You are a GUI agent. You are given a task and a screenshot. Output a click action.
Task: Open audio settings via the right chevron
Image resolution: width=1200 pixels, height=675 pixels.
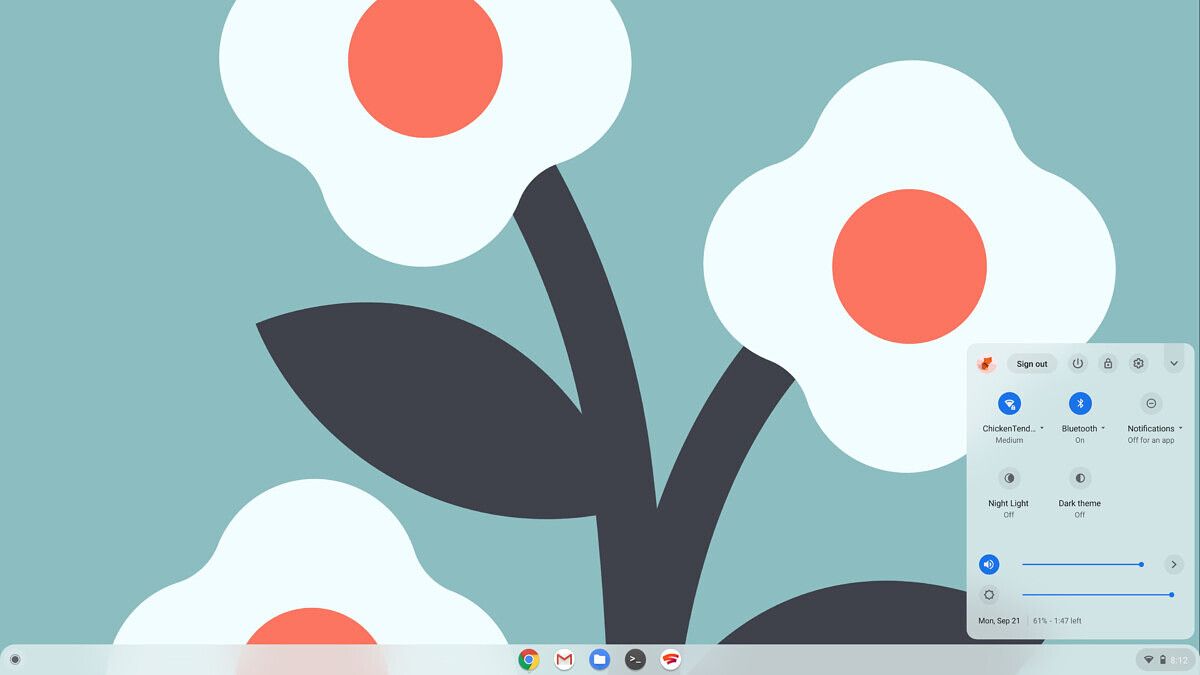(x=1174, y=564)
